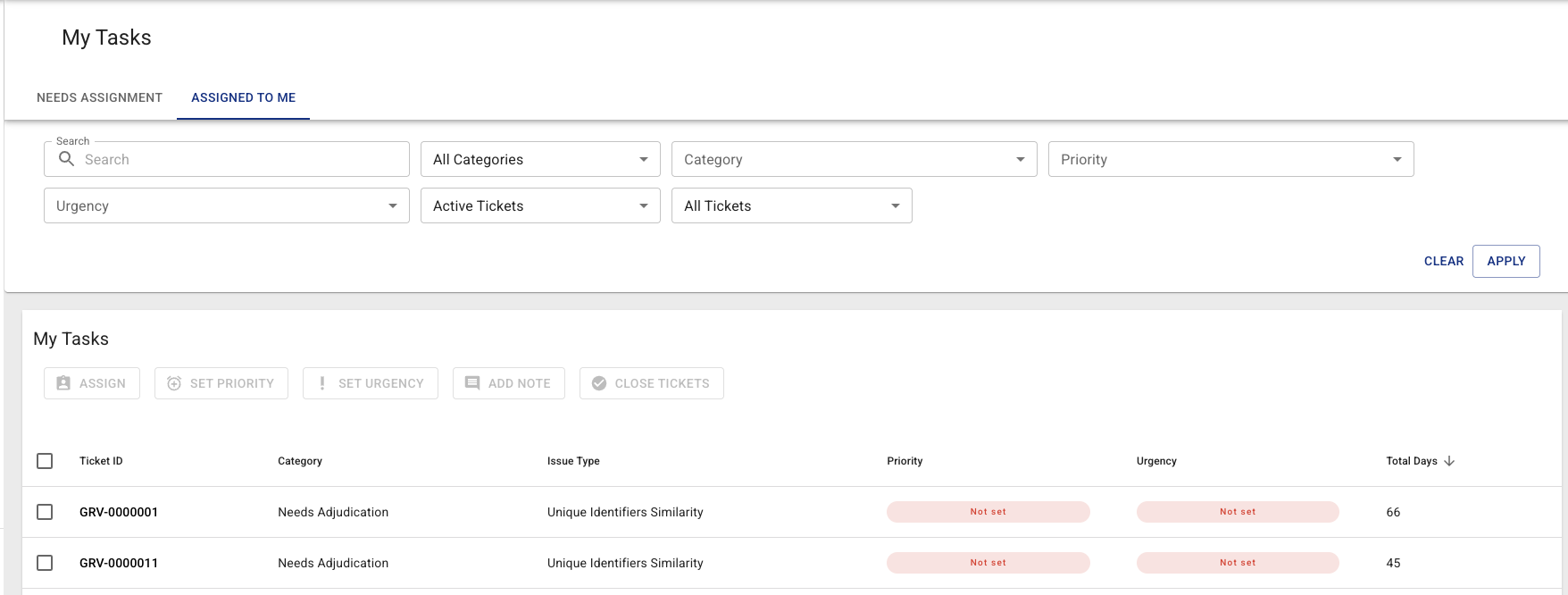Viewport: 1568px width, 595px height.
Task: Open ticket GRV-0000011
Action: click(x=119, y=563)
